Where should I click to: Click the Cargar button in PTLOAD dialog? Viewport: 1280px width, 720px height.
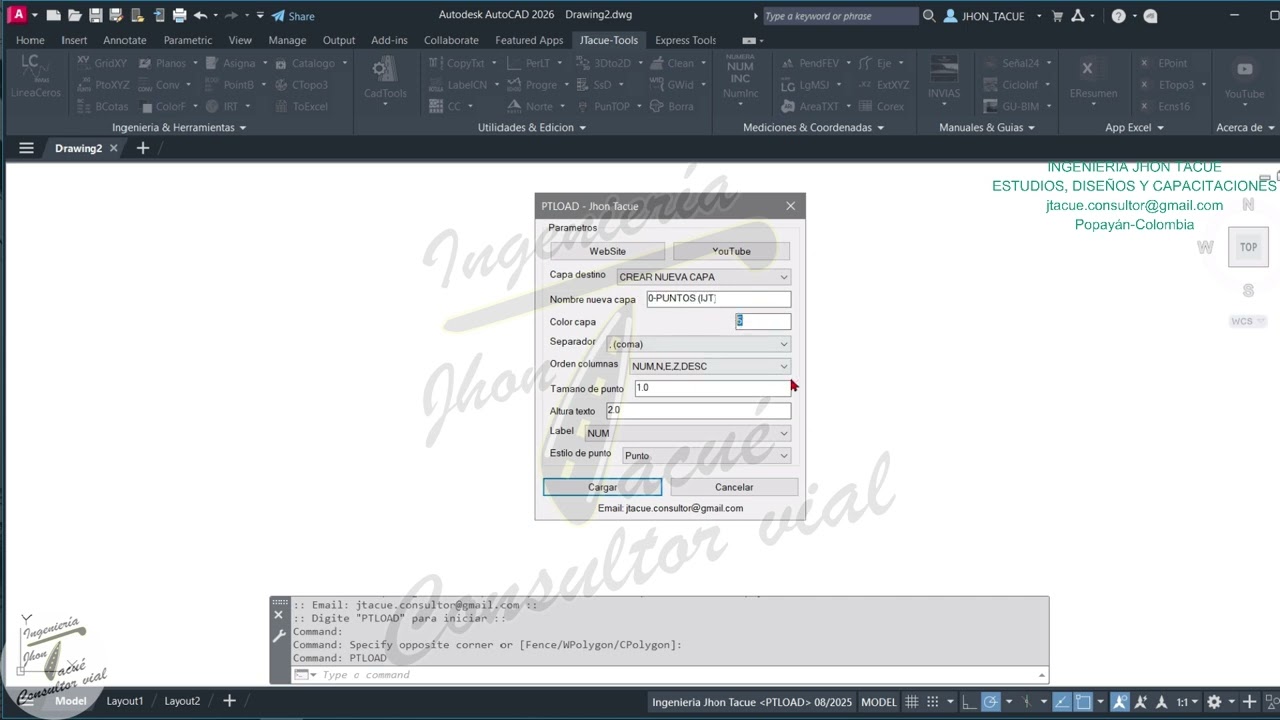point(602,487)
